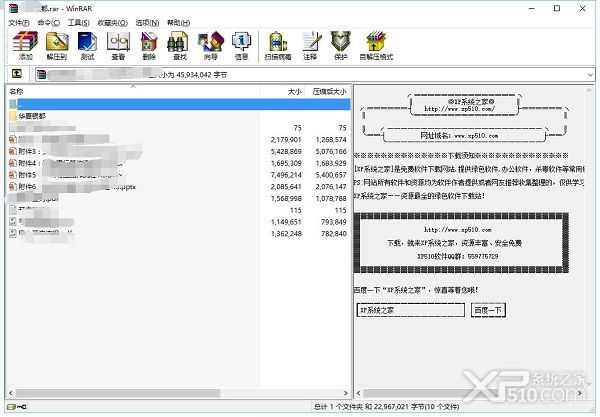Click the packed size value 1,268,574
The image size is (600, 417).
pyautogui.click(x=331, y=140)
